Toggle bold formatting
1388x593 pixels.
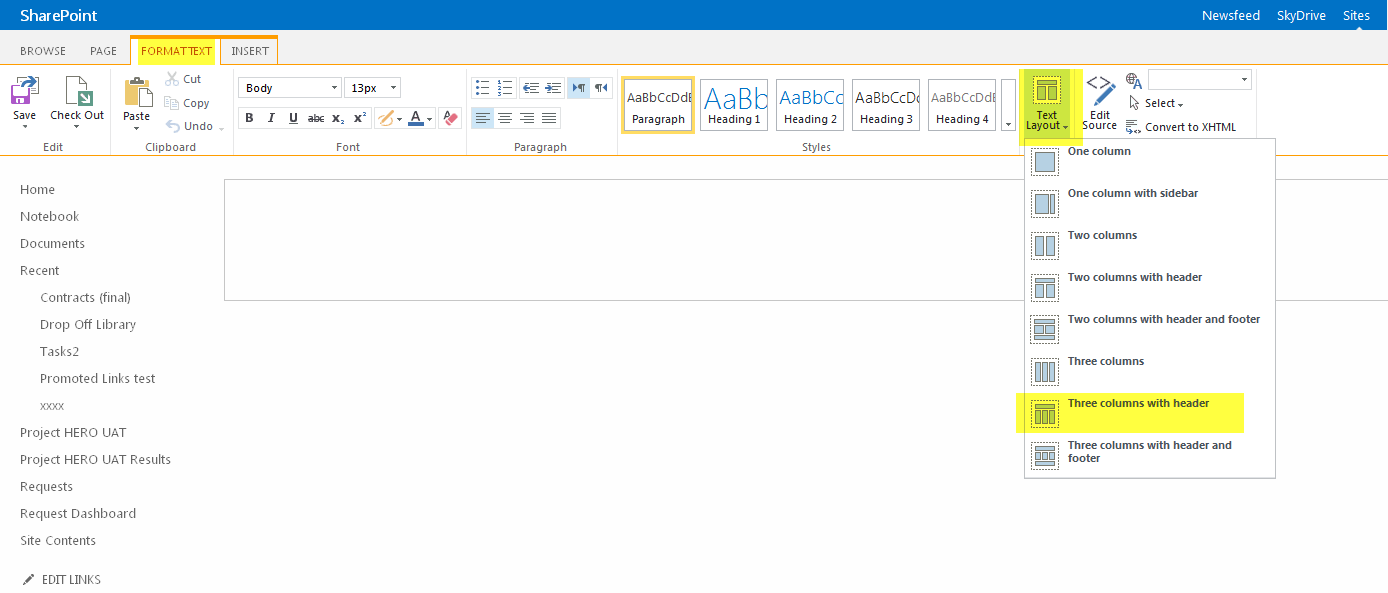[x=249, y=118]
